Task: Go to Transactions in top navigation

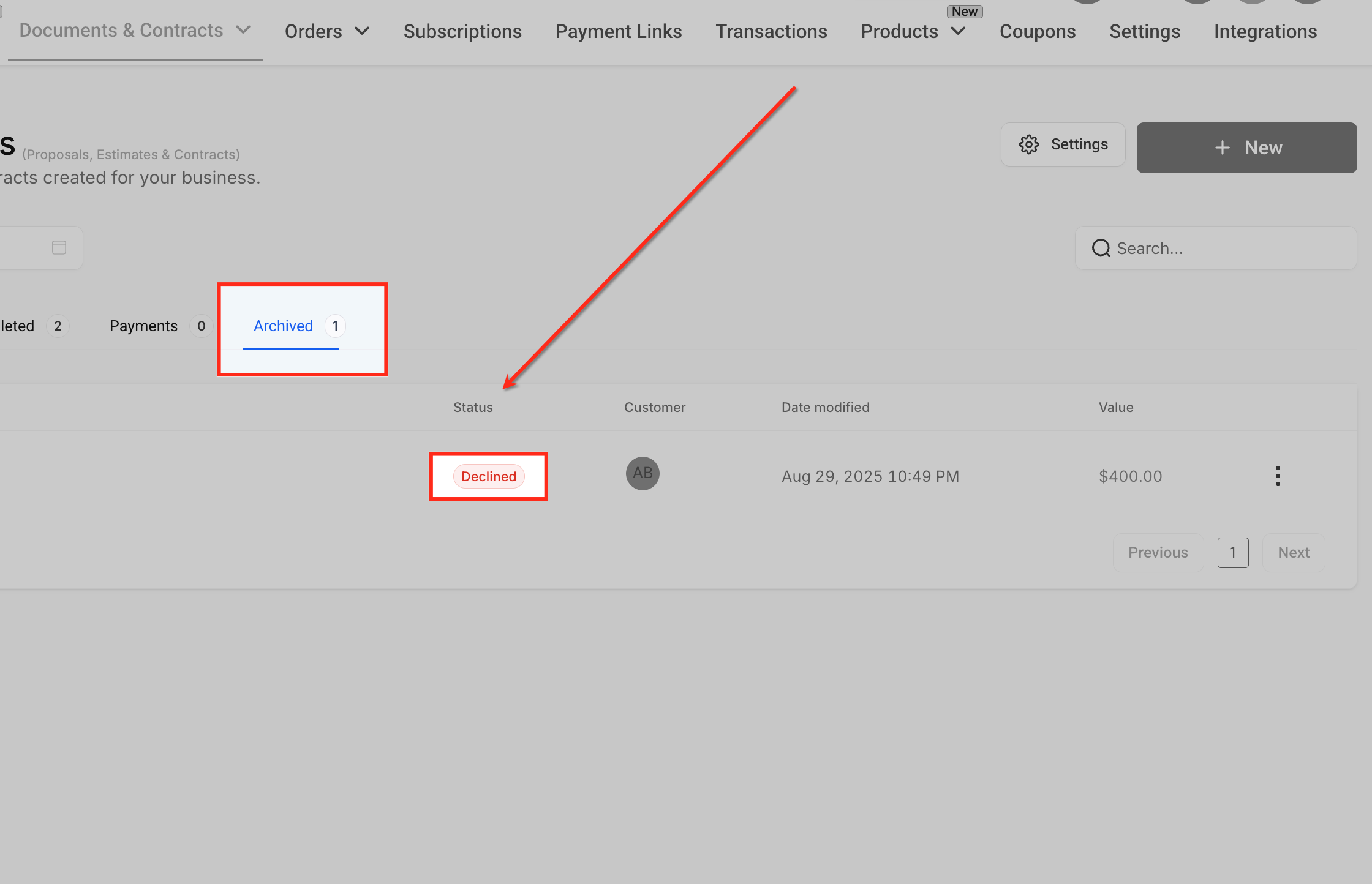Action: (x=771, y=31)
